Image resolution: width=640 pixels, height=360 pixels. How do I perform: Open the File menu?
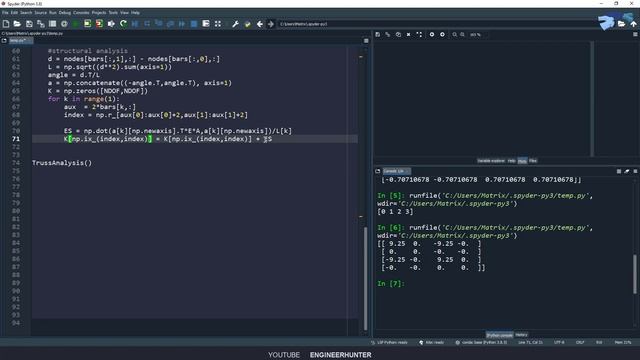[5, 13]
